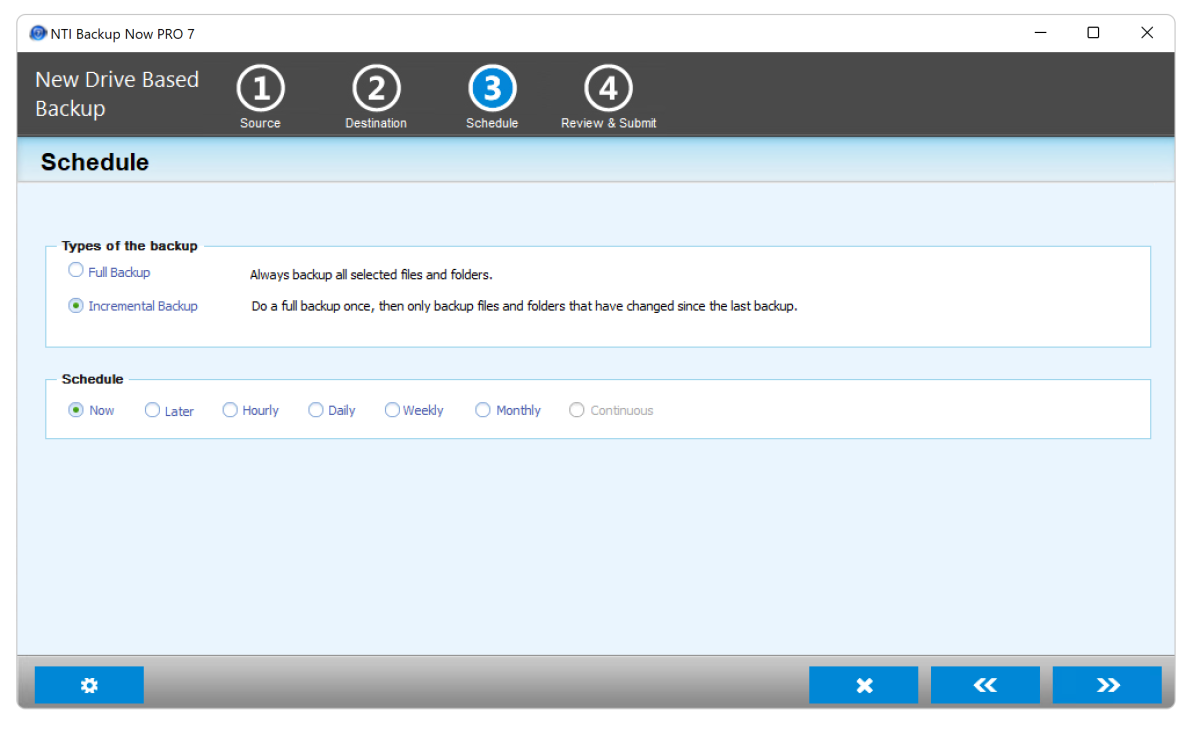
Task: Go back using the double-left arrow button
Action: pyautogui.click(x=985, y=685)
